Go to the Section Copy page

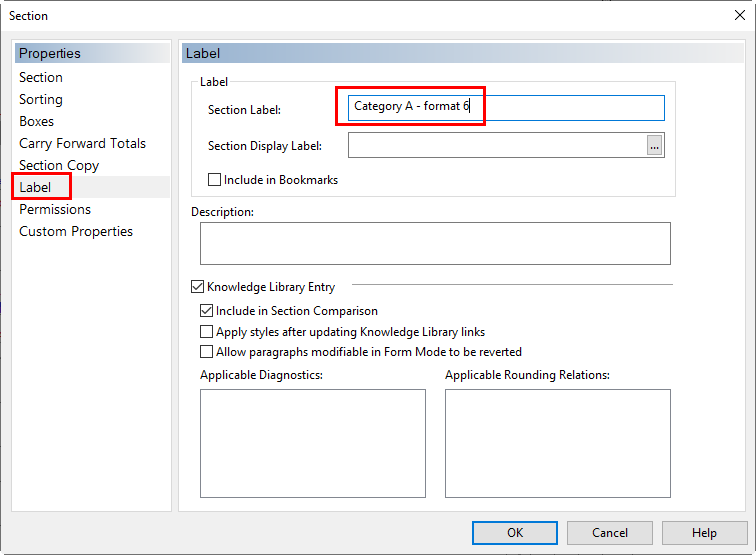coord(59,165)
